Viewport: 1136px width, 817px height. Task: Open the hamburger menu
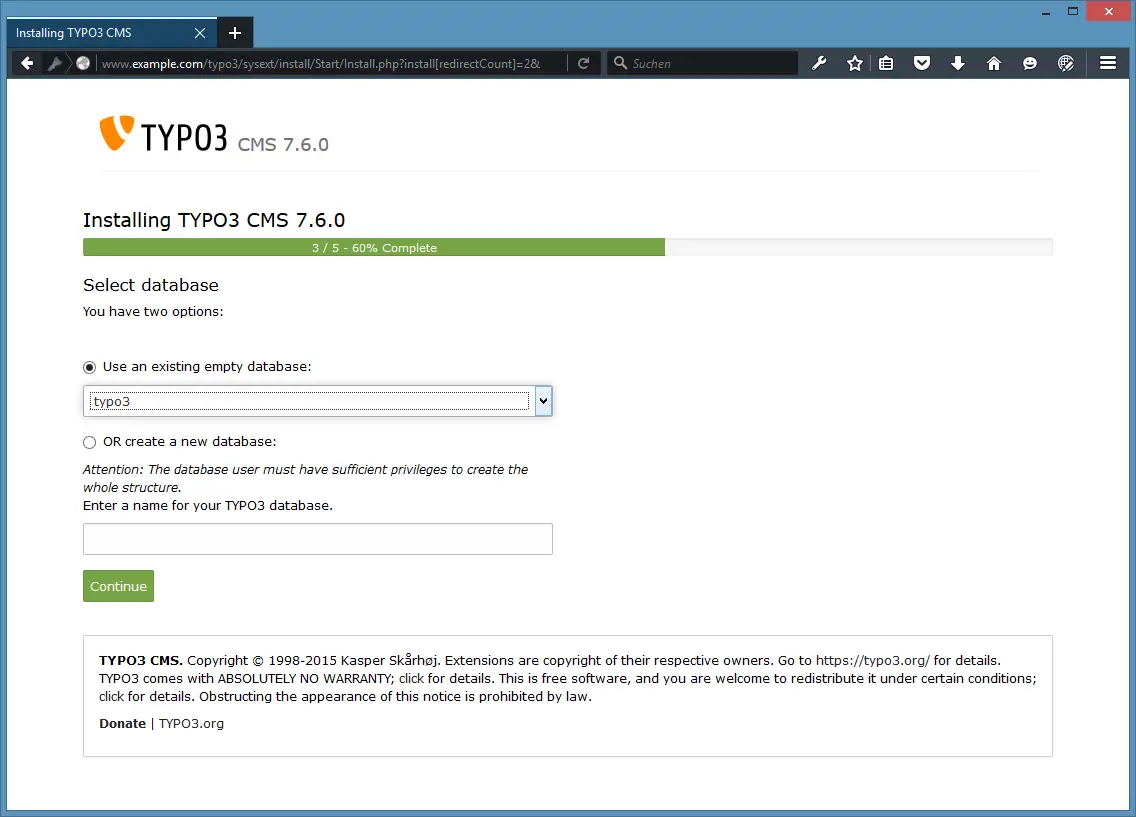(1108, 64)
